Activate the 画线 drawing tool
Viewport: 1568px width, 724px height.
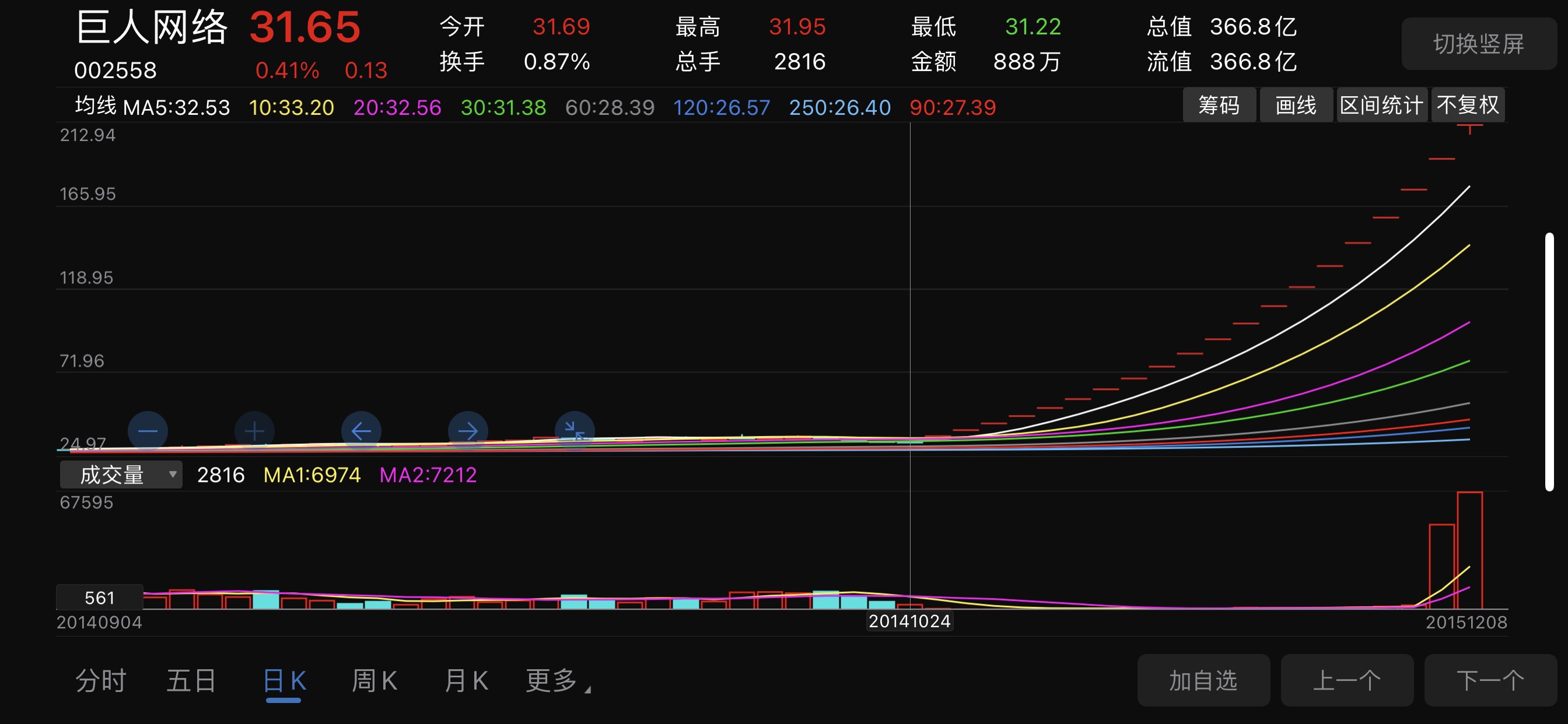(1296, 106)
